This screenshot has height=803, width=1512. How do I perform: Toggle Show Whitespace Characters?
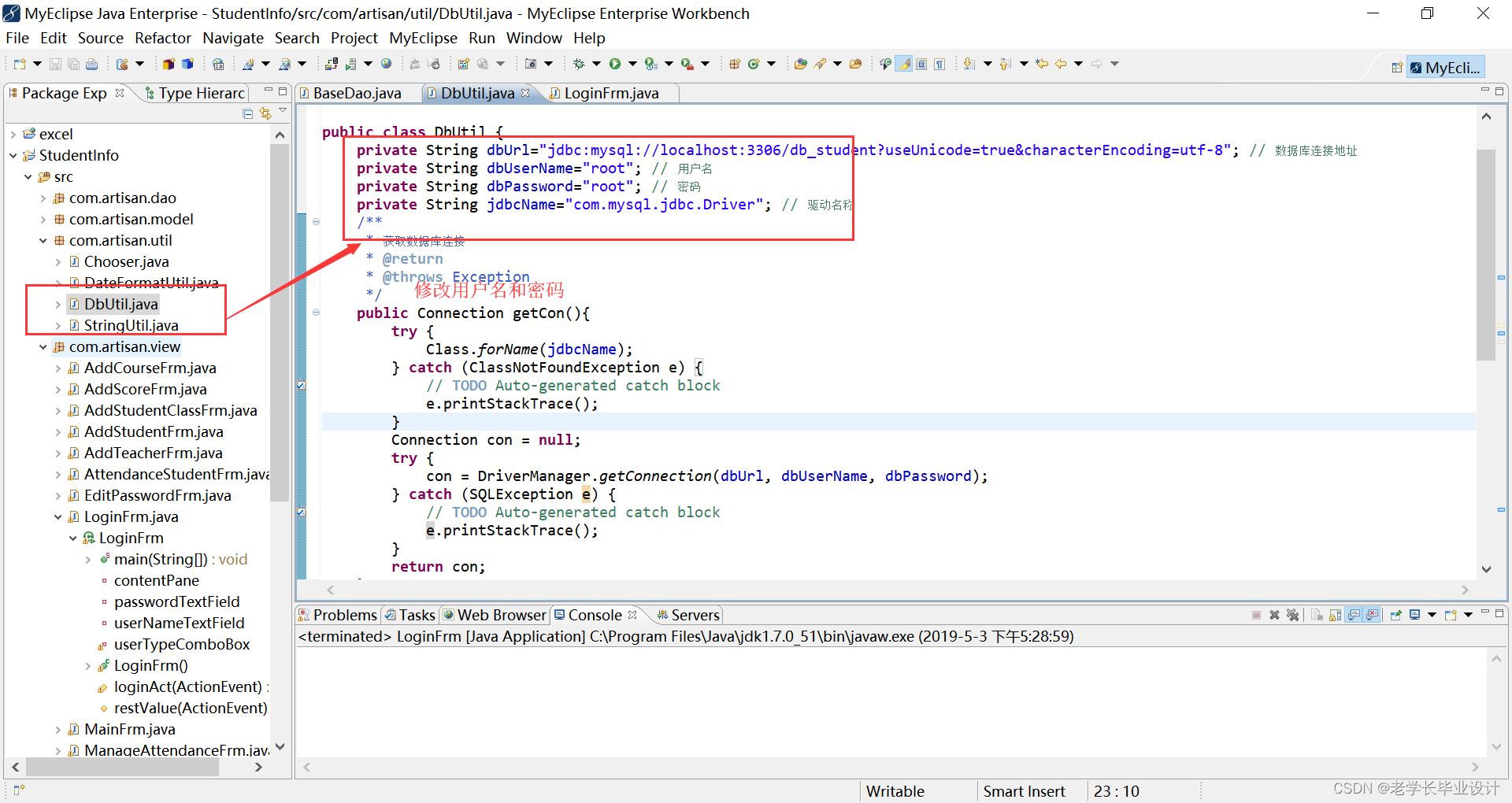939,63
